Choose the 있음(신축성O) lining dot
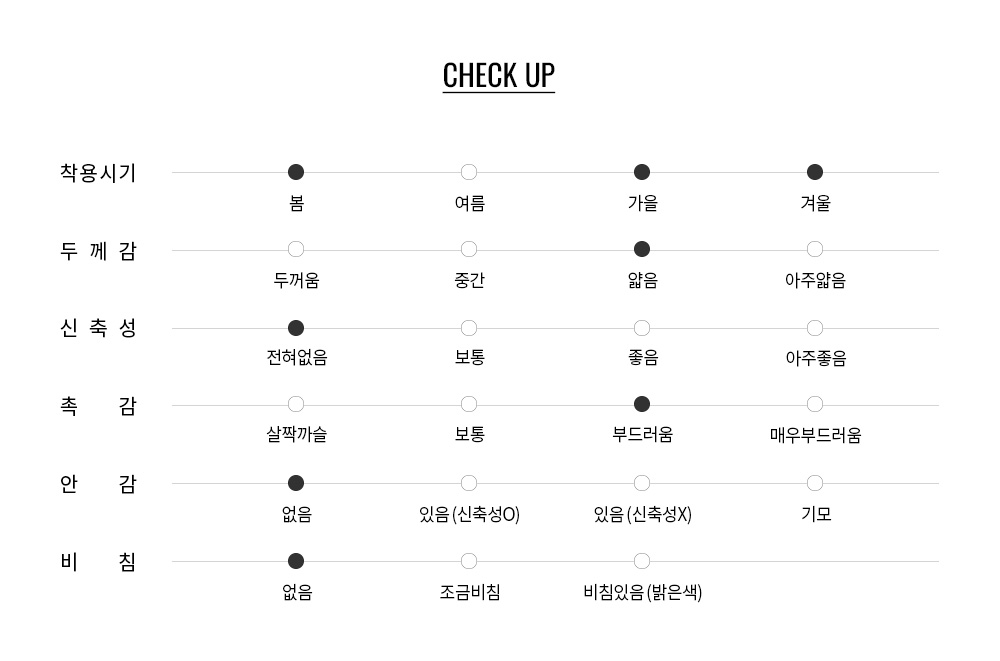This screenshot has height=661, width=1000. click(x=469, y=483)
